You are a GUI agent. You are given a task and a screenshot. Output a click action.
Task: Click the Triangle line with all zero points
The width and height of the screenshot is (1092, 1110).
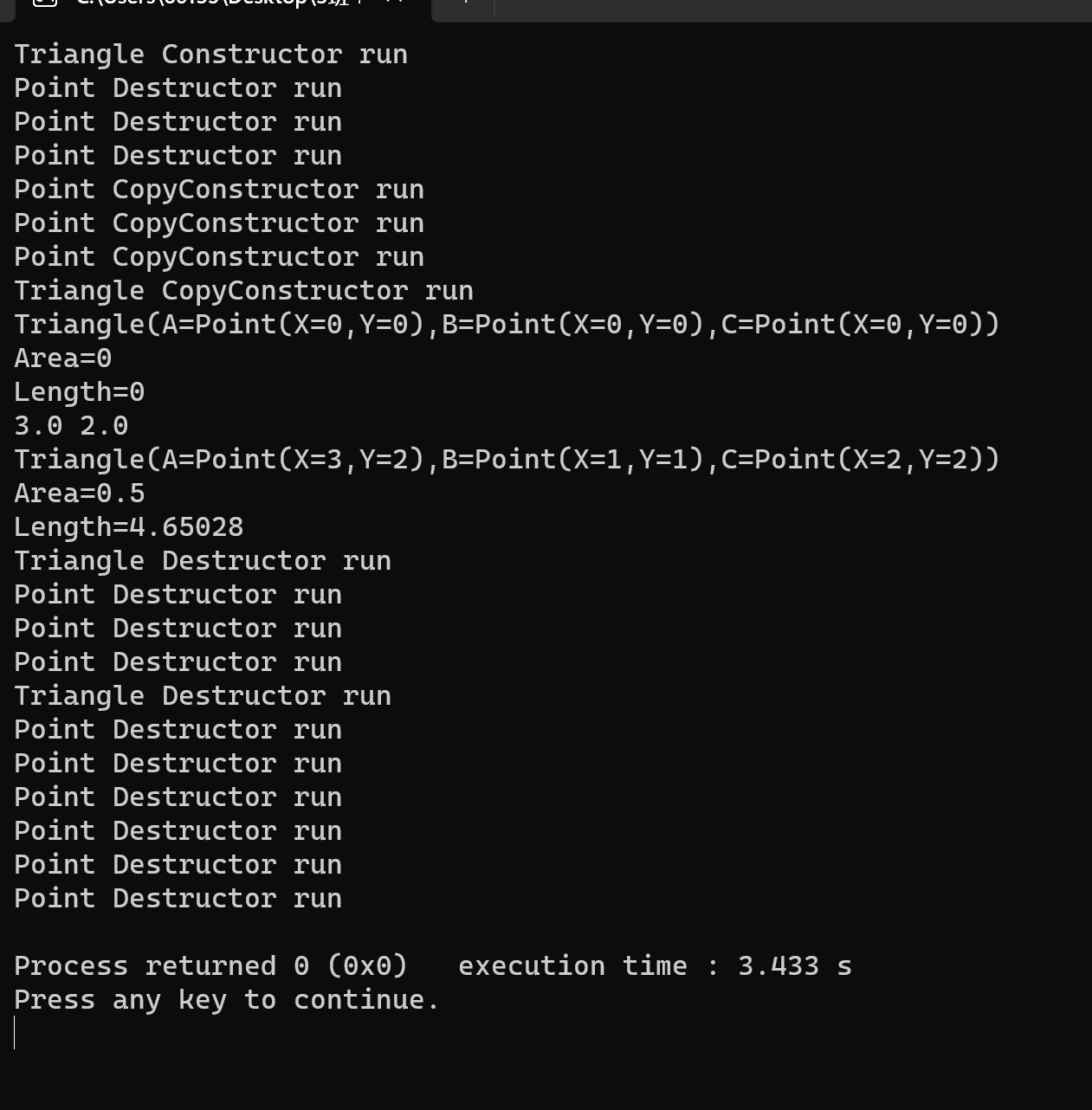(x=507, y=325)
